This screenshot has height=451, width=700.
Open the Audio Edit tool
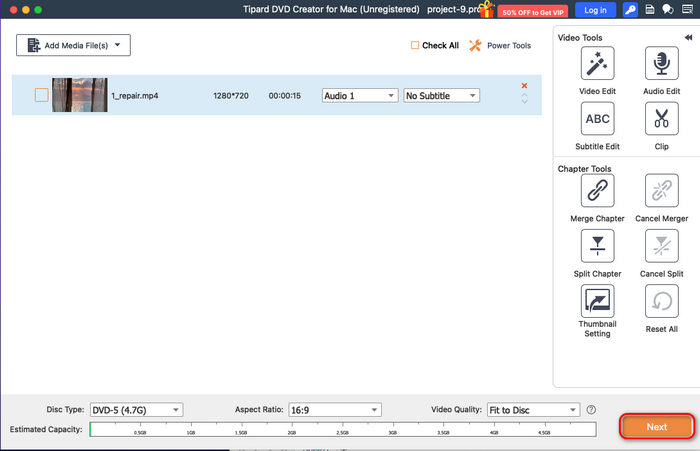pyautogui.click(x=662, y=63)
